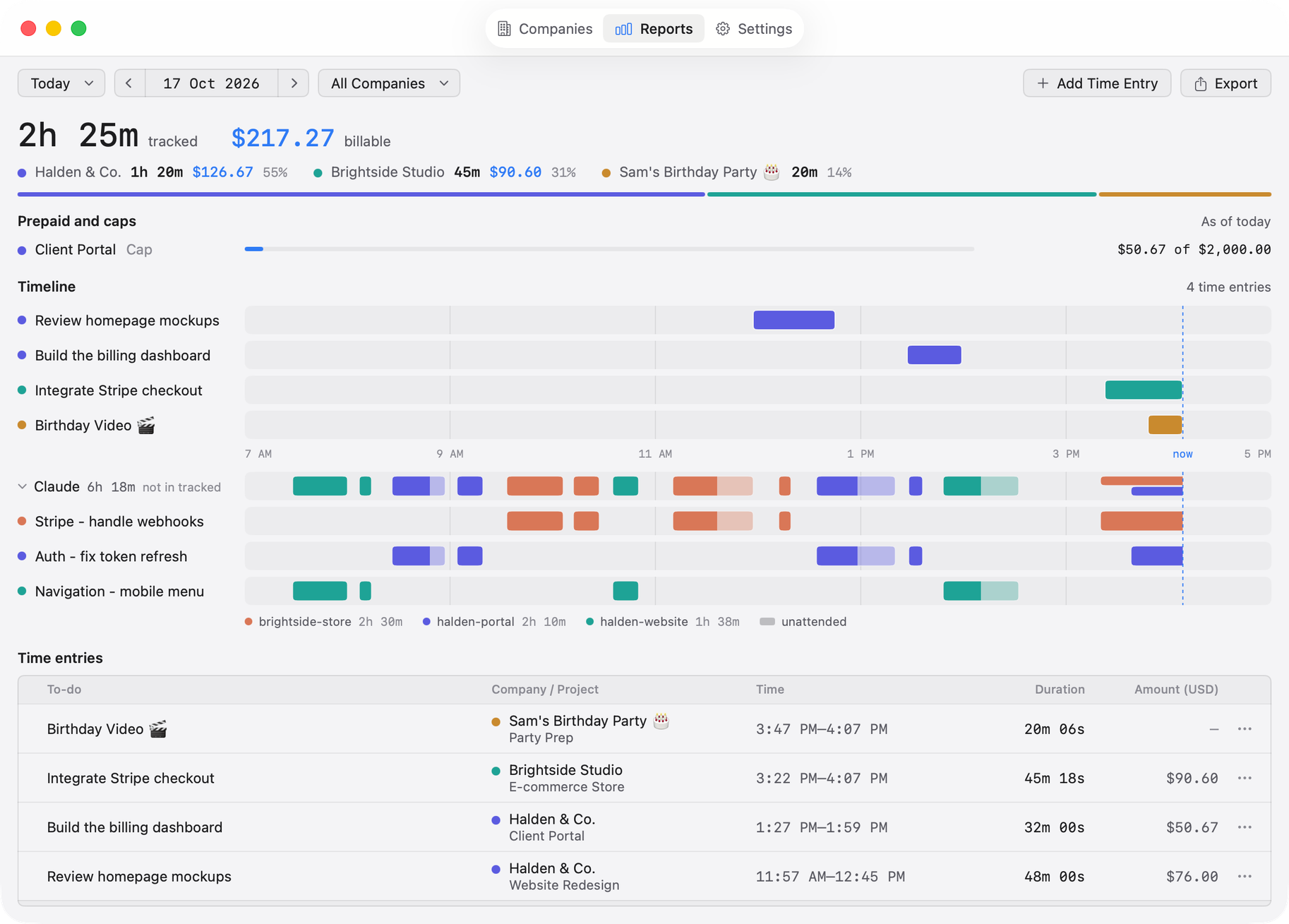
Task: Click the To-do column header
Action: tap(64, 690)
